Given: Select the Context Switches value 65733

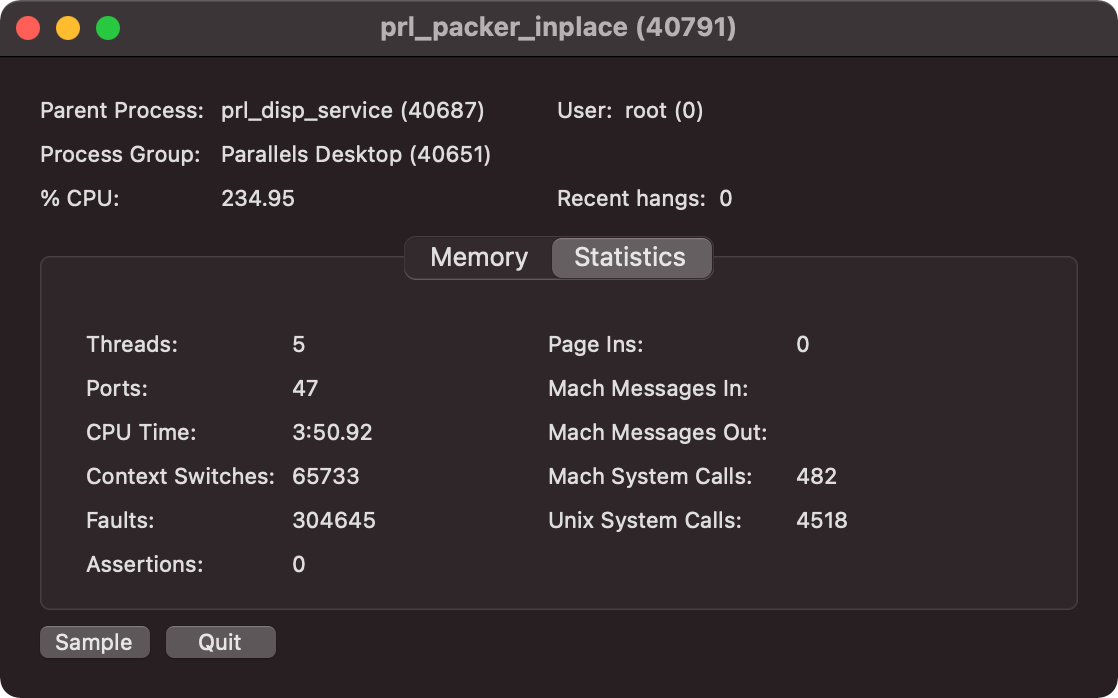Looking at the screenshot, I should (x=325, y=476).
